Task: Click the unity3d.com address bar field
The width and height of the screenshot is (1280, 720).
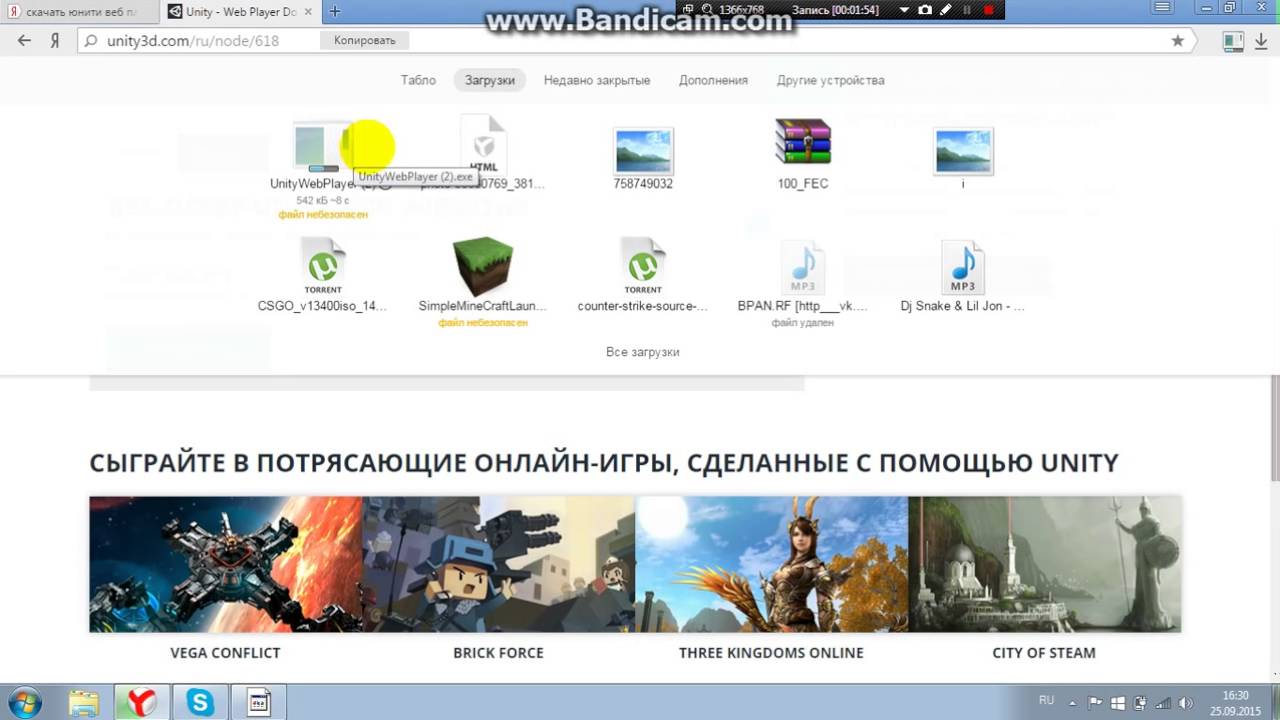Action: pyautogui.click(x=635, y=41)
